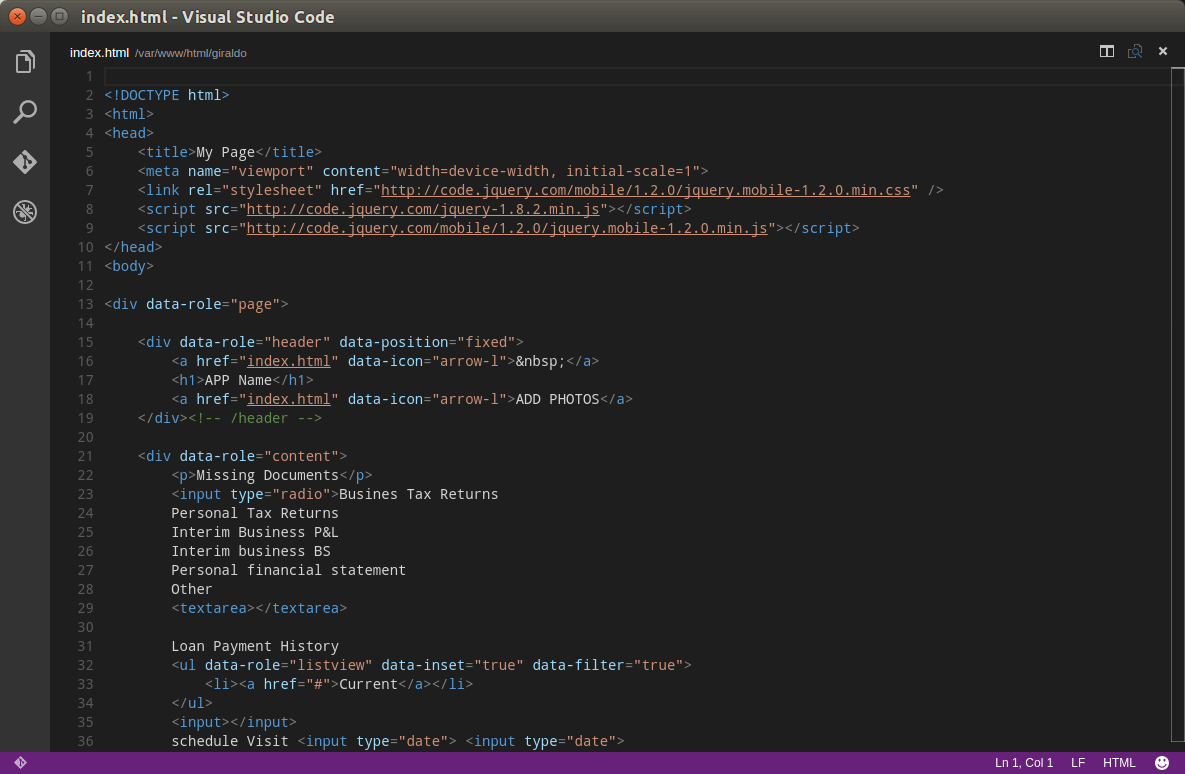Screen dimensions: 1185x774
Task: Click "schedule Visit" text on line 36
Action: [x=230, y=741]
